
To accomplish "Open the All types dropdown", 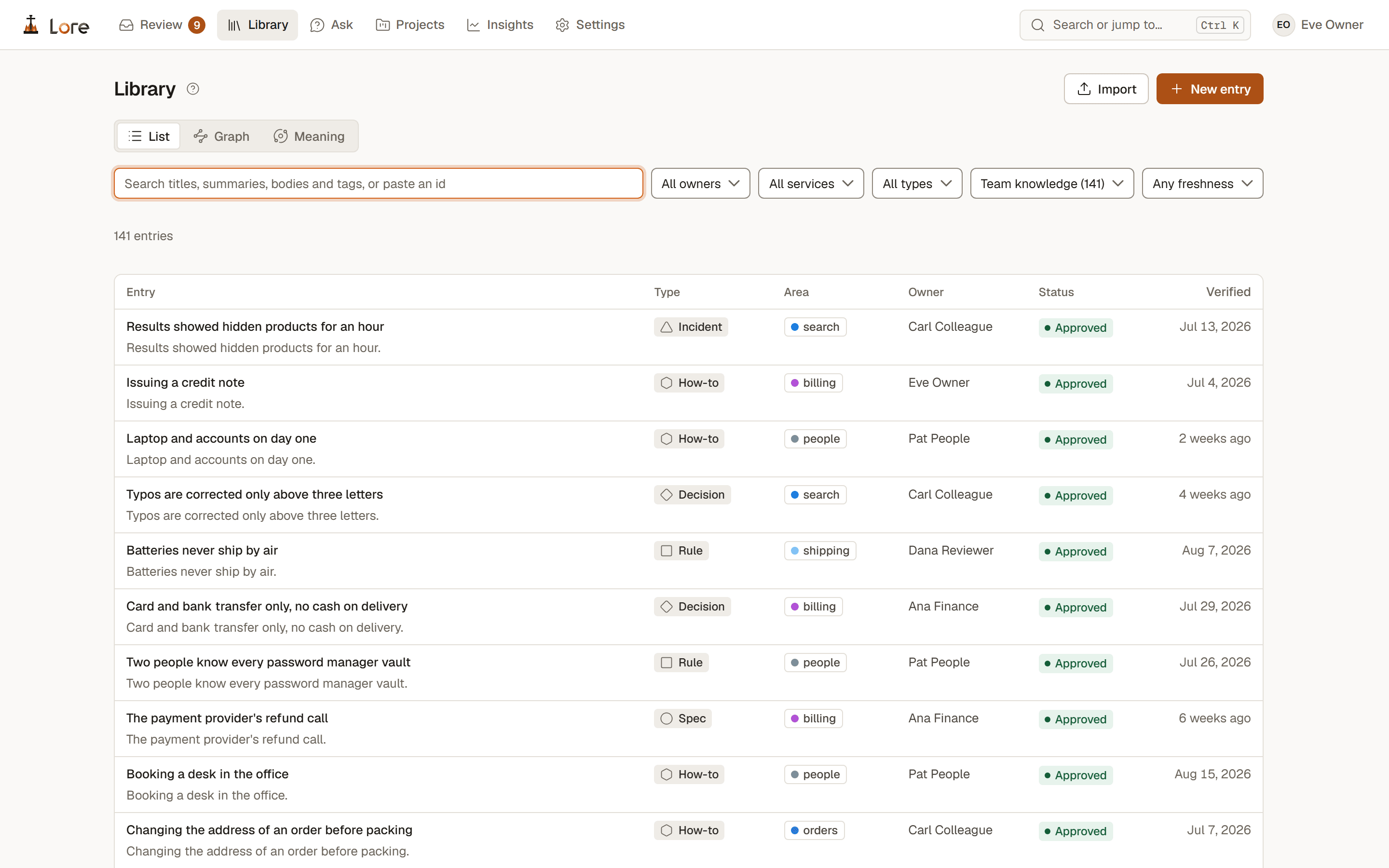I will click(917, 184).
